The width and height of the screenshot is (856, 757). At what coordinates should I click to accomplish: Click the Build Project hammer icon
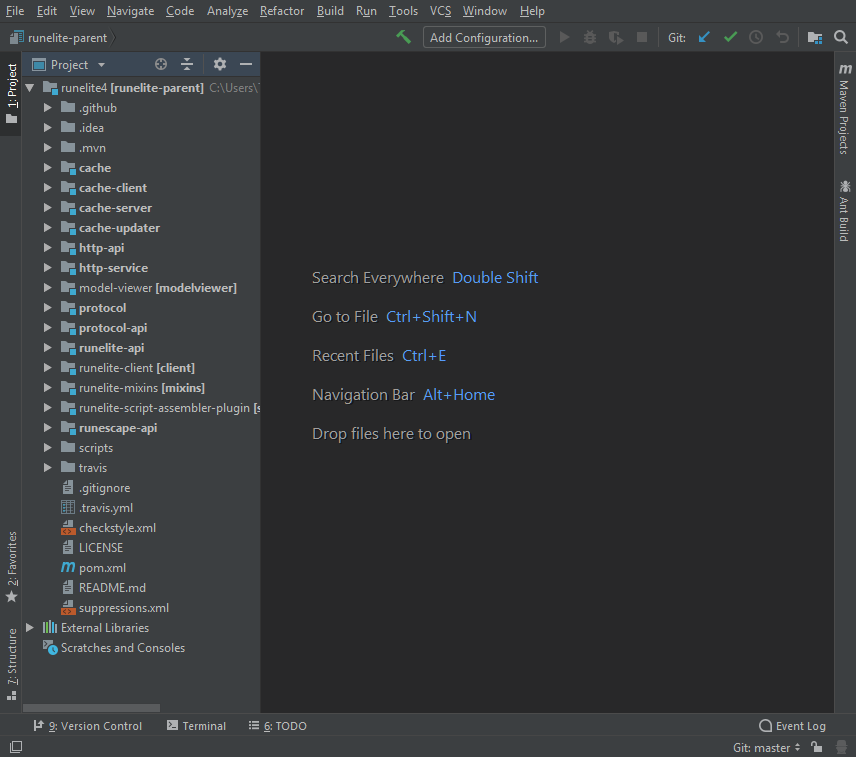tap(403, 37)
